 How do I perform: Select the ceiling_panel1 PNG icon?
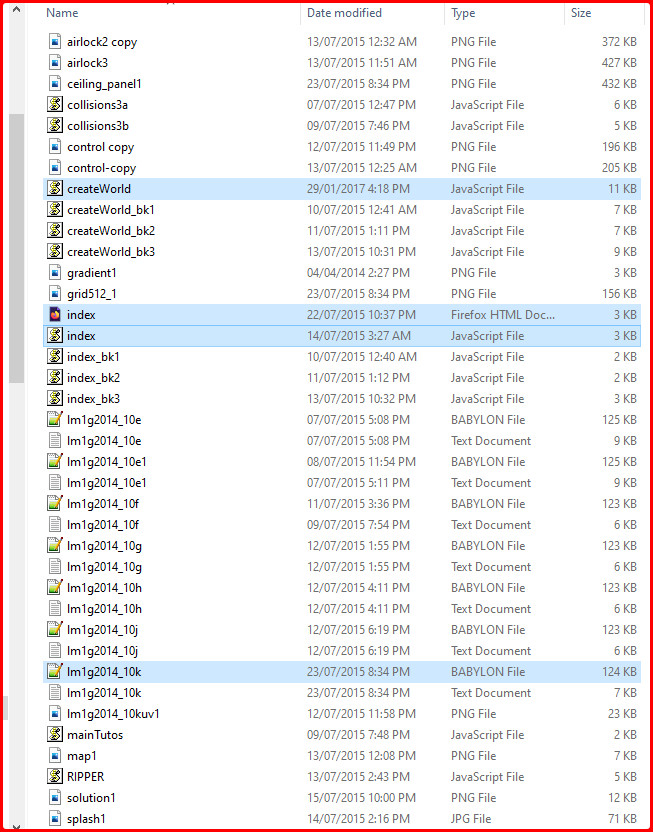coord(55,84)
